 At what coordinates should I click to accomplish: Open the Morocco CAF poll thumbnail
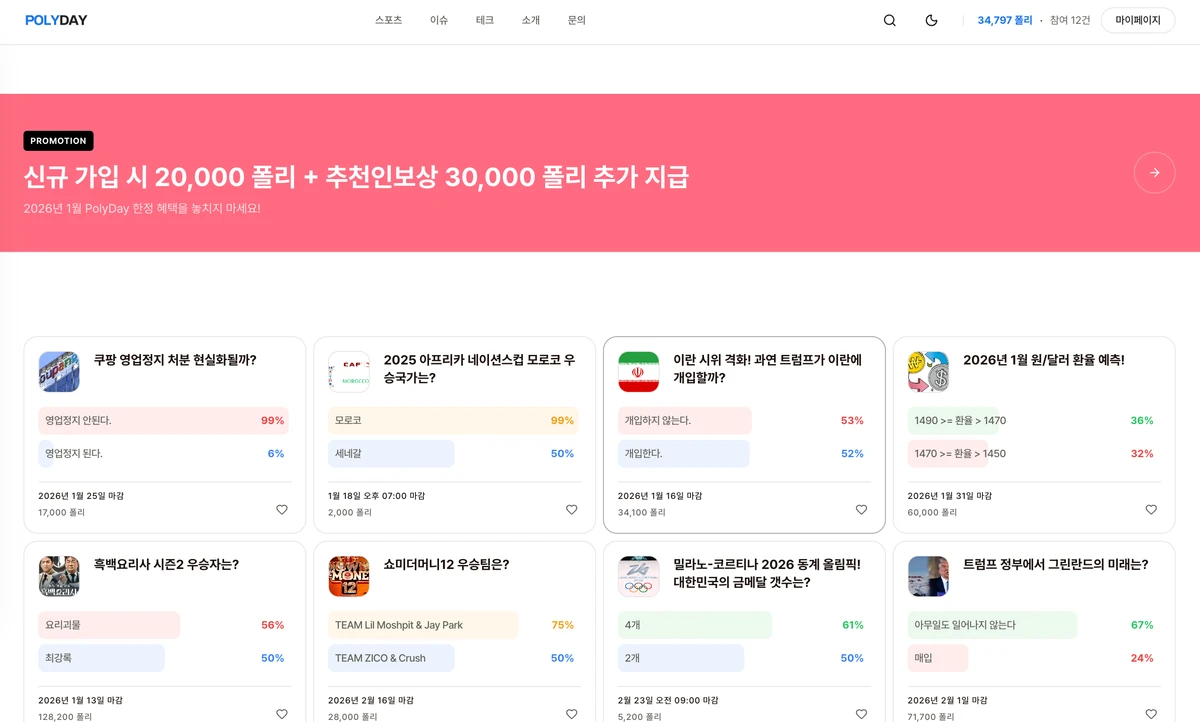pyautogui.click(x=349, y=372)
